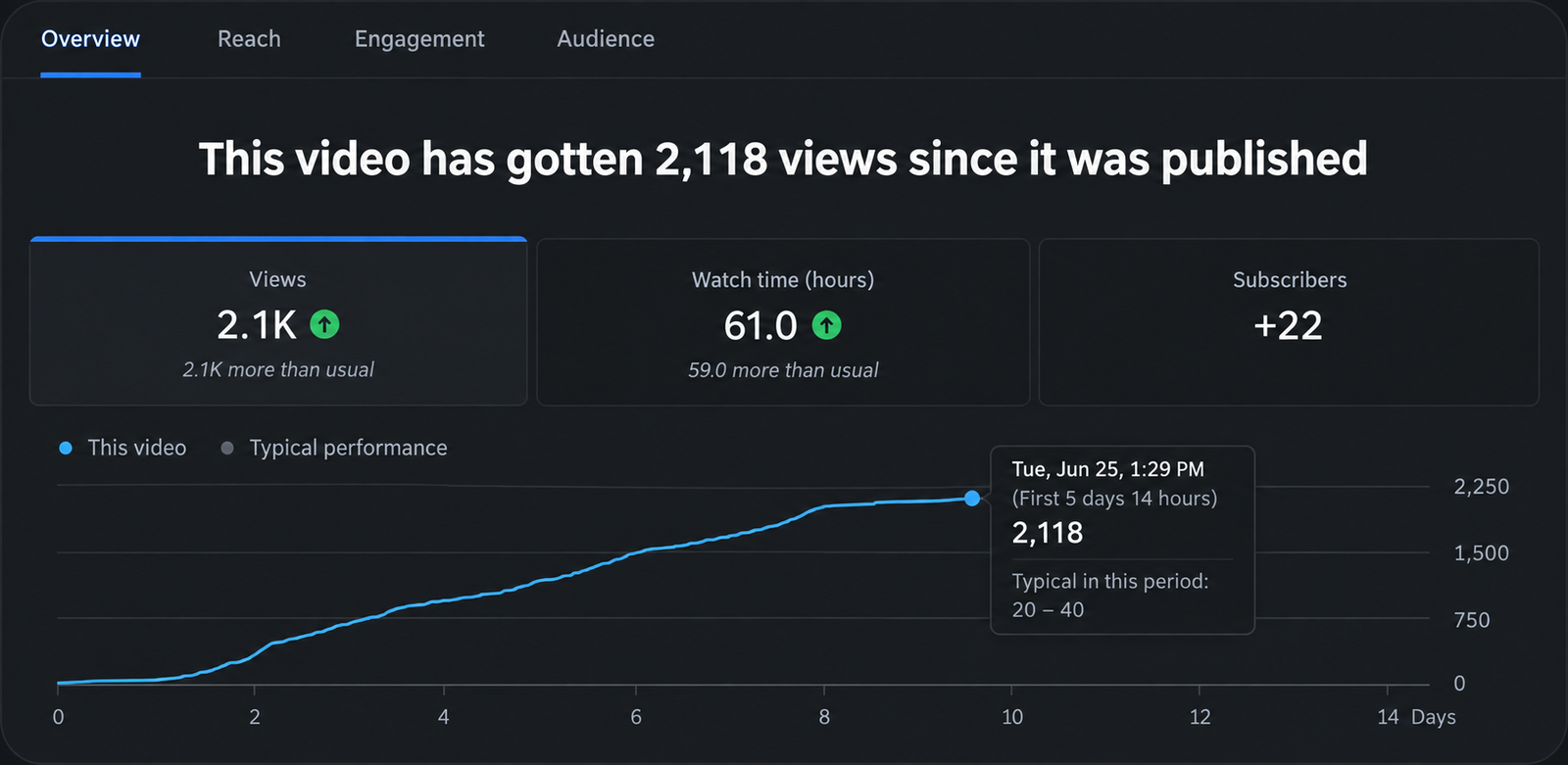1568x765 pixels.
Task: Click the headline about 2,118 views
Action: pyautogui.click(x=783, y=159)
